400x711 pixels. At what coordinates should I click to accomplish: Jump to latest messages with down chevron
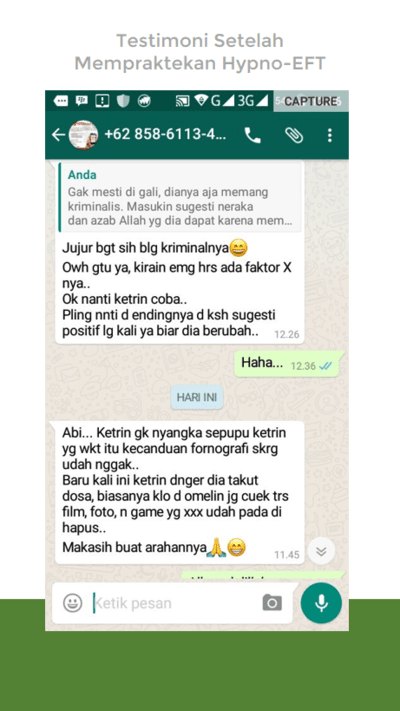(x=321, y=551)
